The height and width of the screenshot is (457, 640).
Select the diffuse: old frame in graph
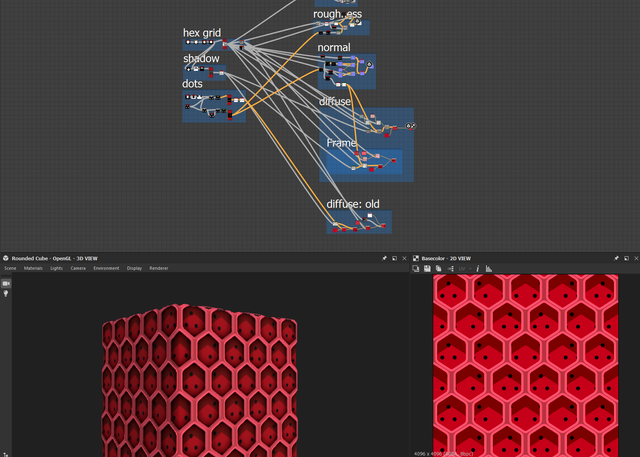[x=352, y=205]
